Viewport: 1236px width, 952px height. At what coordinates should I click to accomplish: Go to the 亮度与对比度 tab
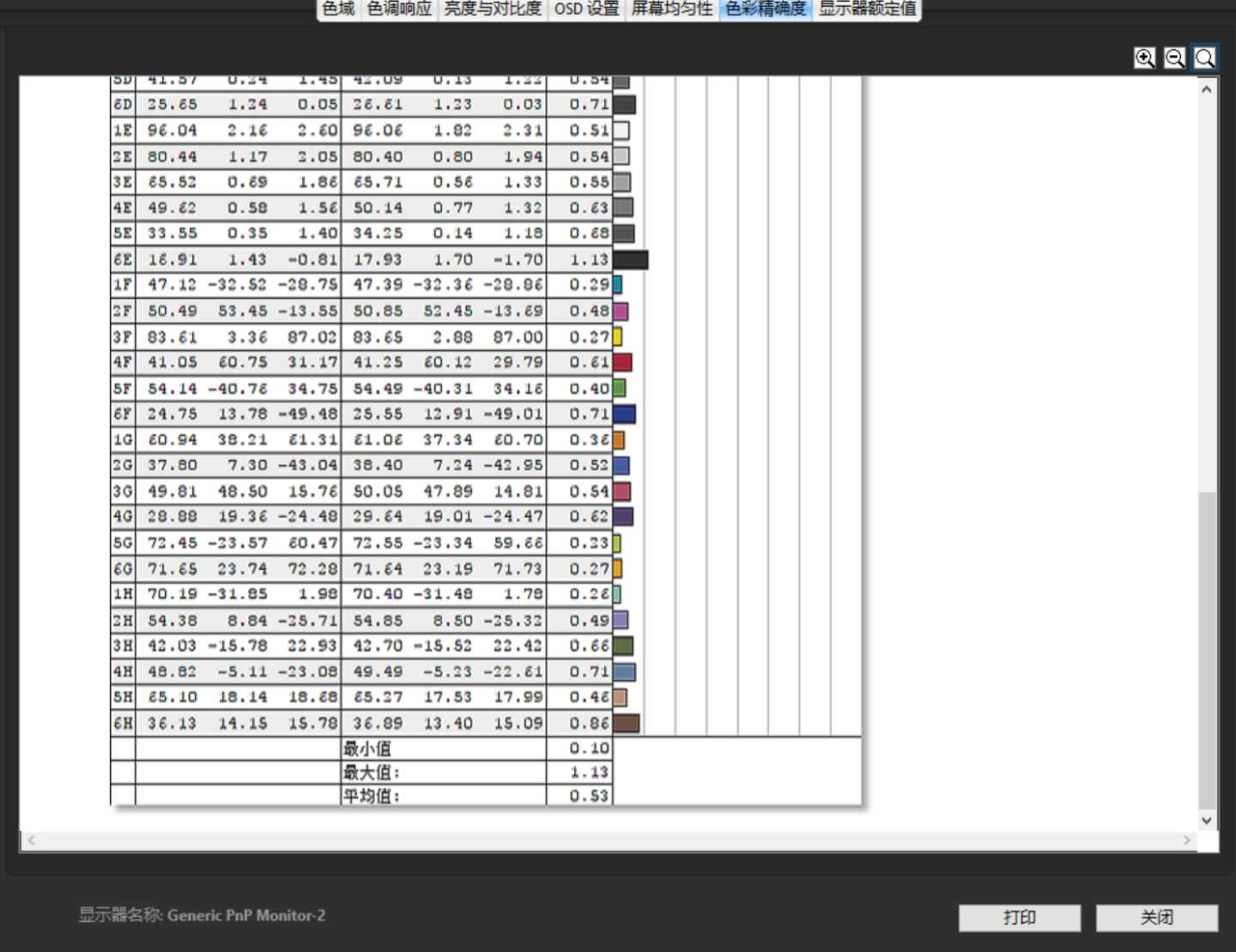(493, 9)
